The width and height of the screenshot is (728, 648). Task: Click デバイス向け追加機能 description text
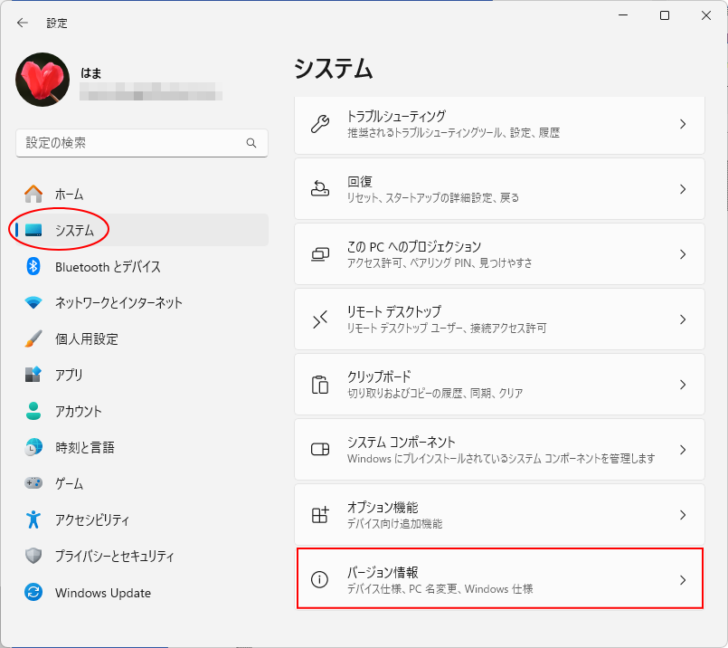[395, 524]
